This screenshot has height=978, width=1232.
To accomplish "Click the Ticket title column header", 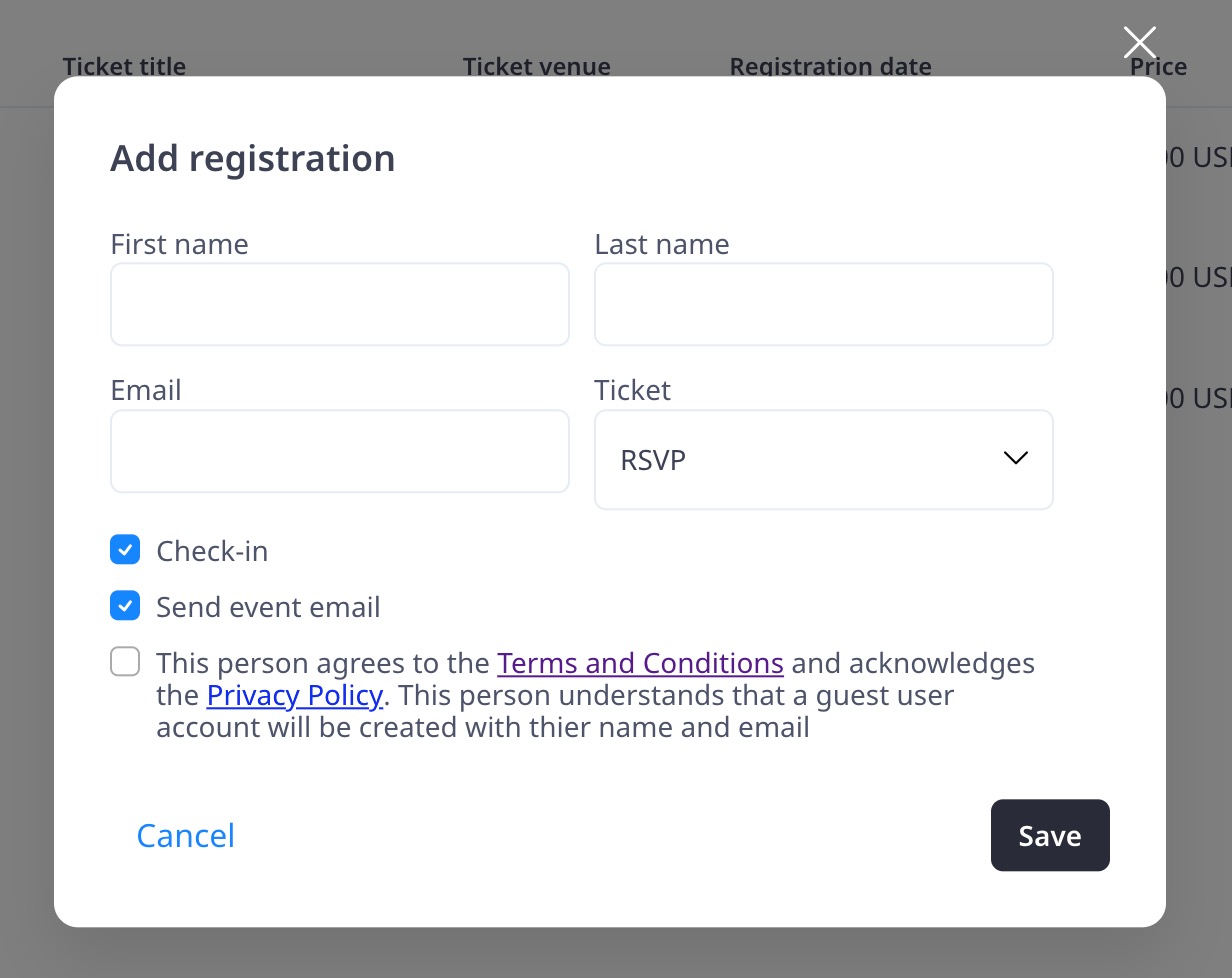I will [x=124, y=67].
